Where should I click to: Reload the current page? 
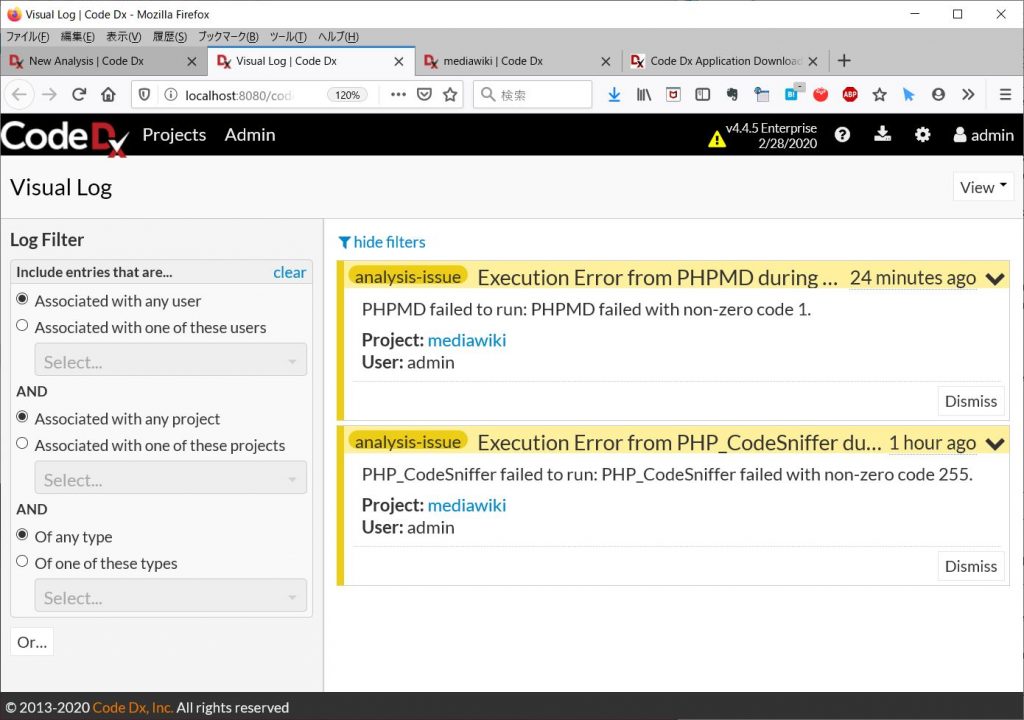pos(79,95)
